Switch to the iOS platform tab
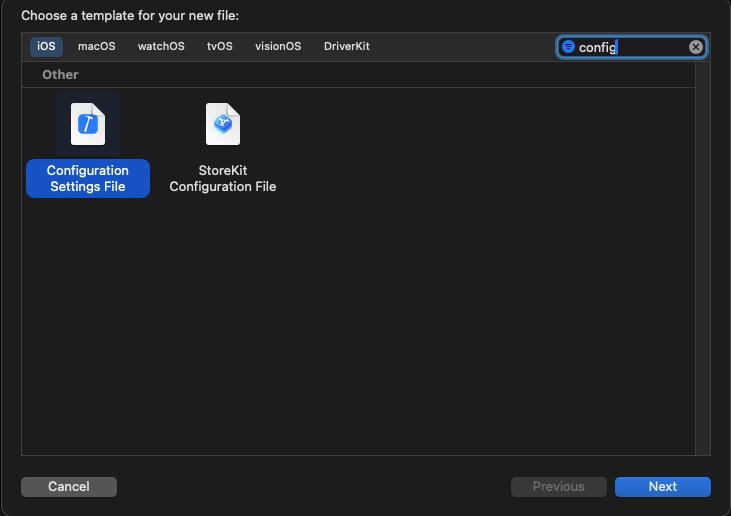This screenshot has height=516, width=731. click(46, 47)
